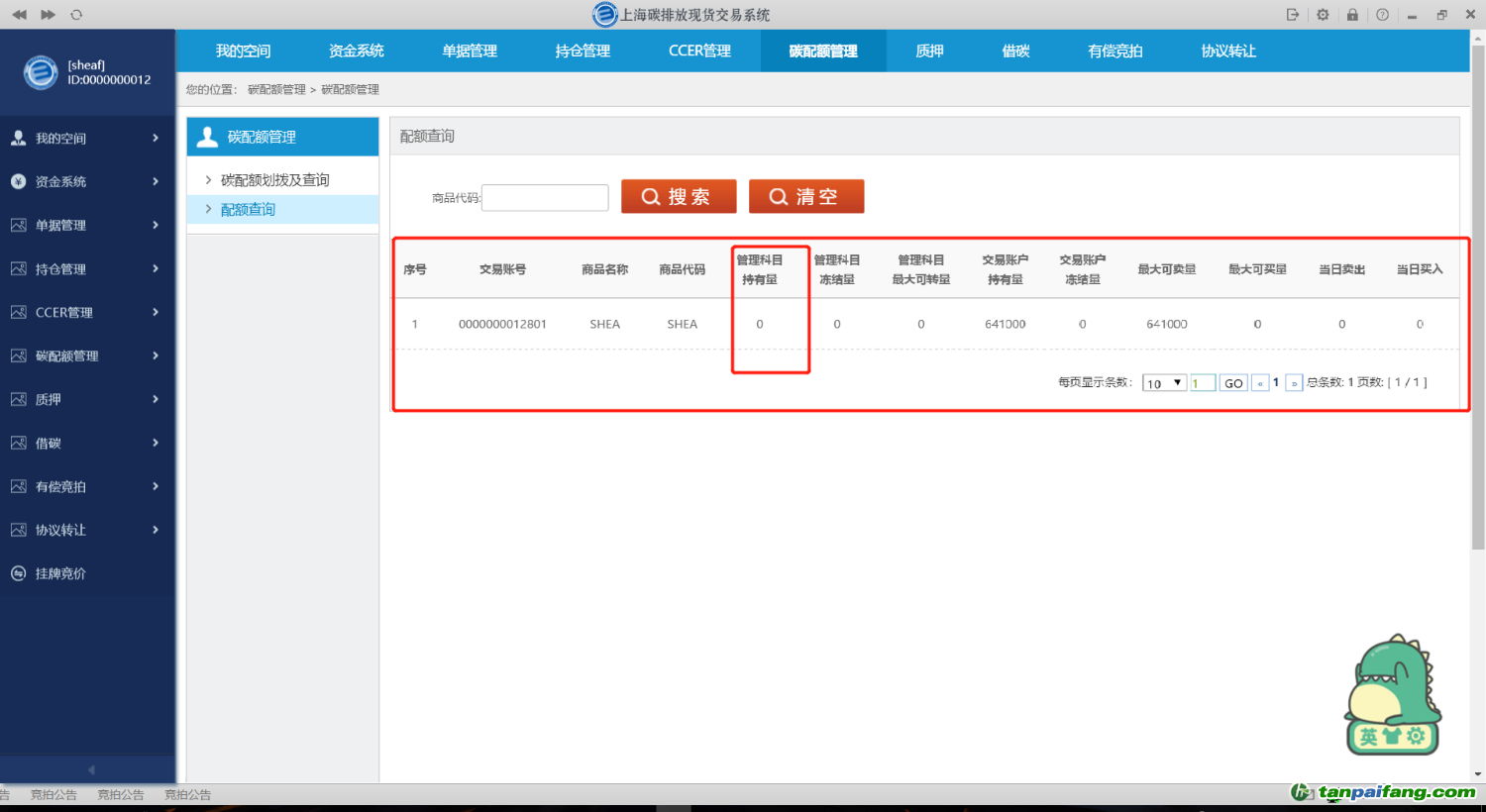
Task: Open settings via the gear icon
Action: 1323,15
